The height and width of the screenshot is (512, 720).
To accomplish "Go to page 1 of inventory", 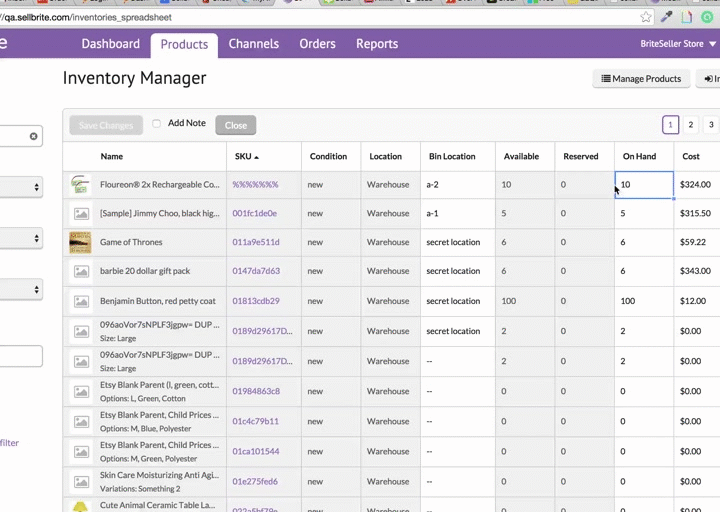I will (x=670, y=125).
